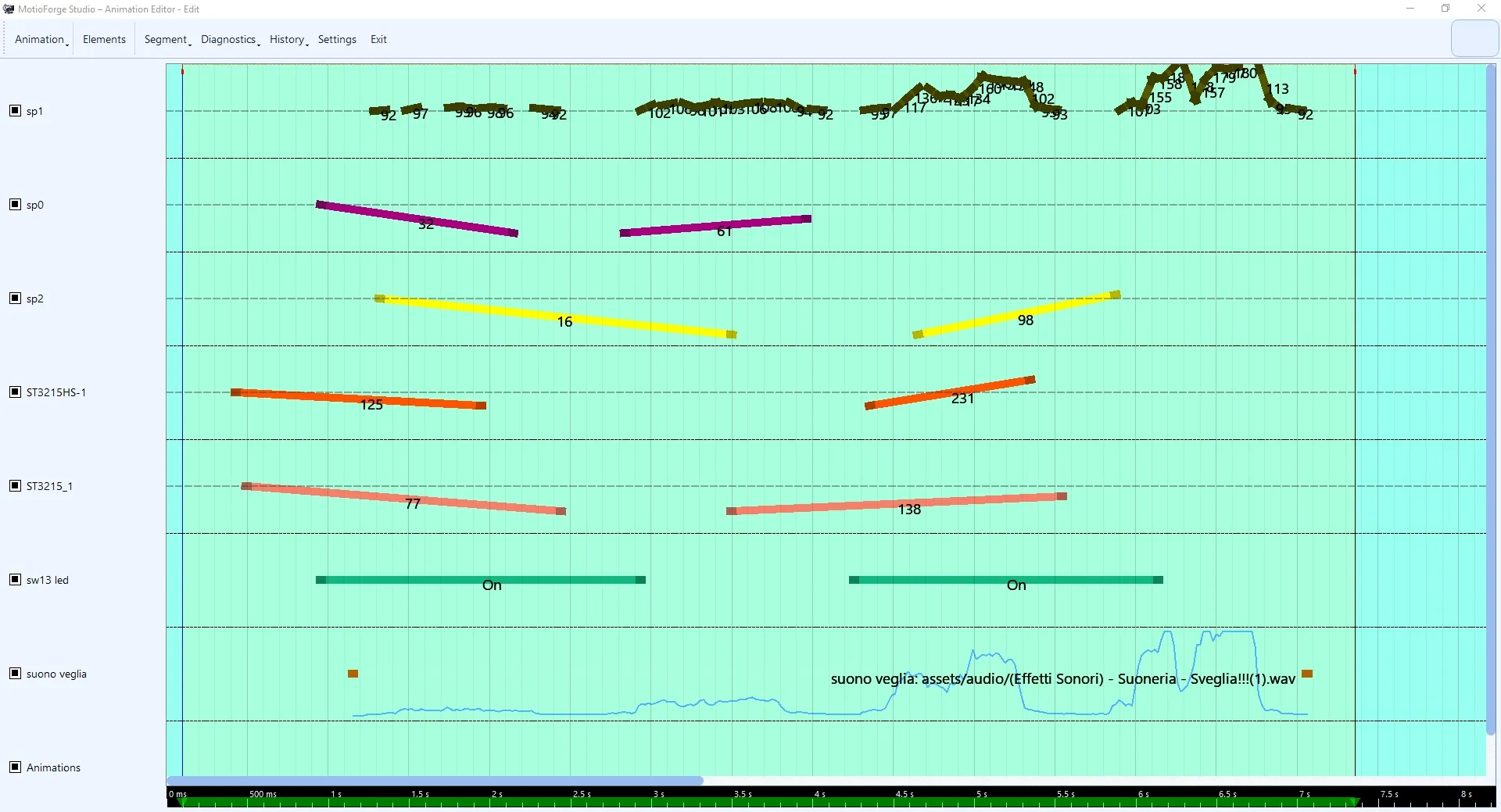Open the Settings menu
Image resolution: width=1501 pixels, height=812 pixels.
(337, 39)
